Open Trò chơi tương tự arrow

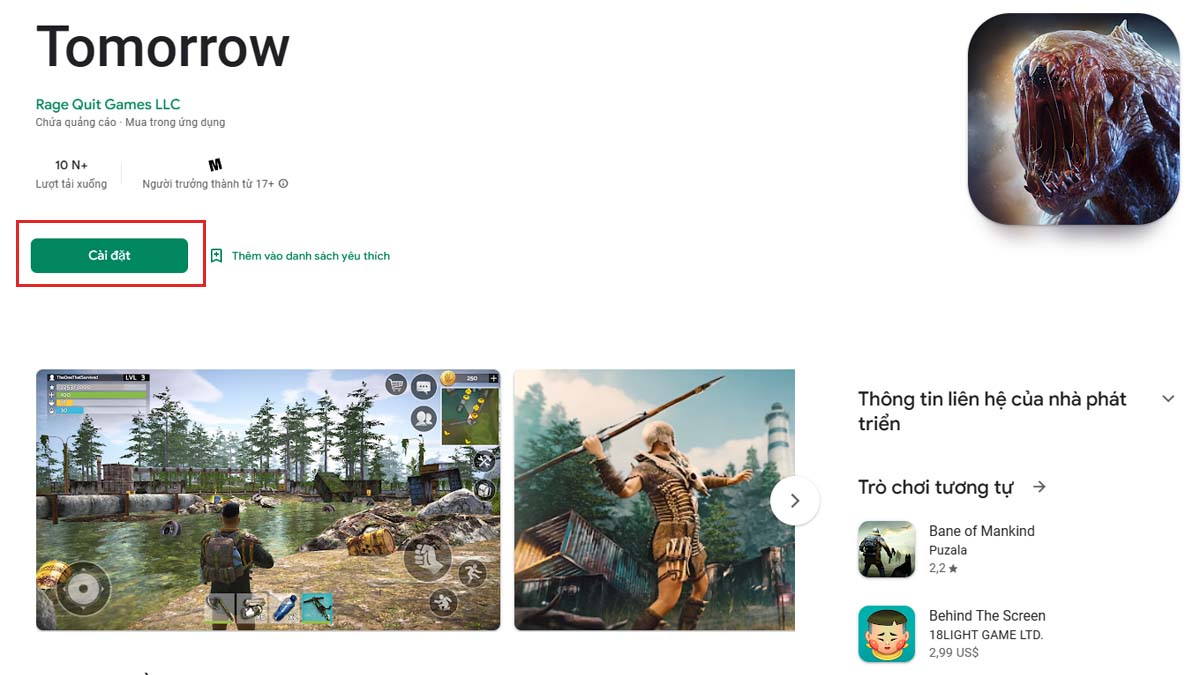pyautogui.click(x=1040, y=487)
